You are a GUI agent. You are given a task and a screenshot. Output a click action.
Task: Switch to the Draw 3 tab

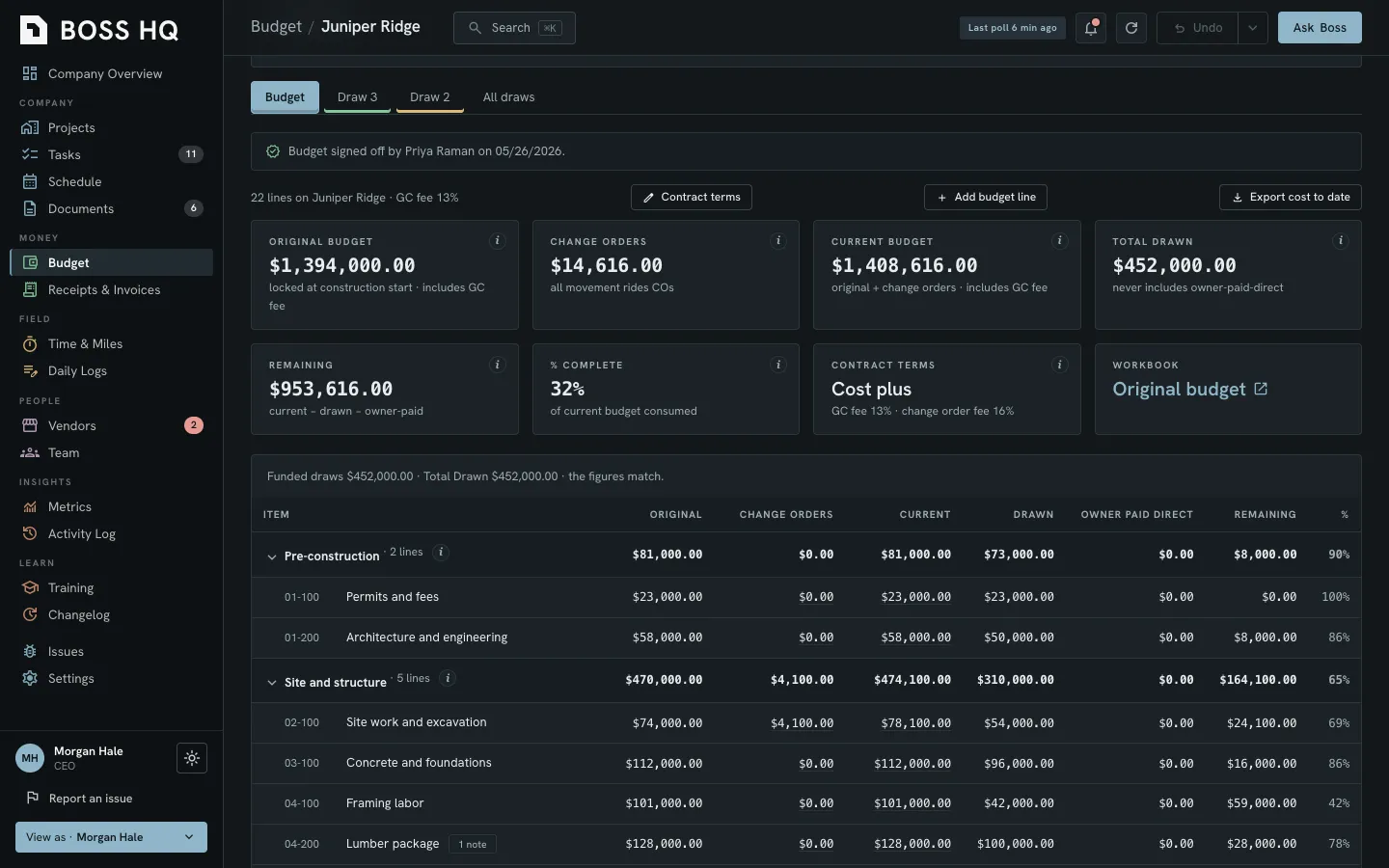tap(357, 97)
